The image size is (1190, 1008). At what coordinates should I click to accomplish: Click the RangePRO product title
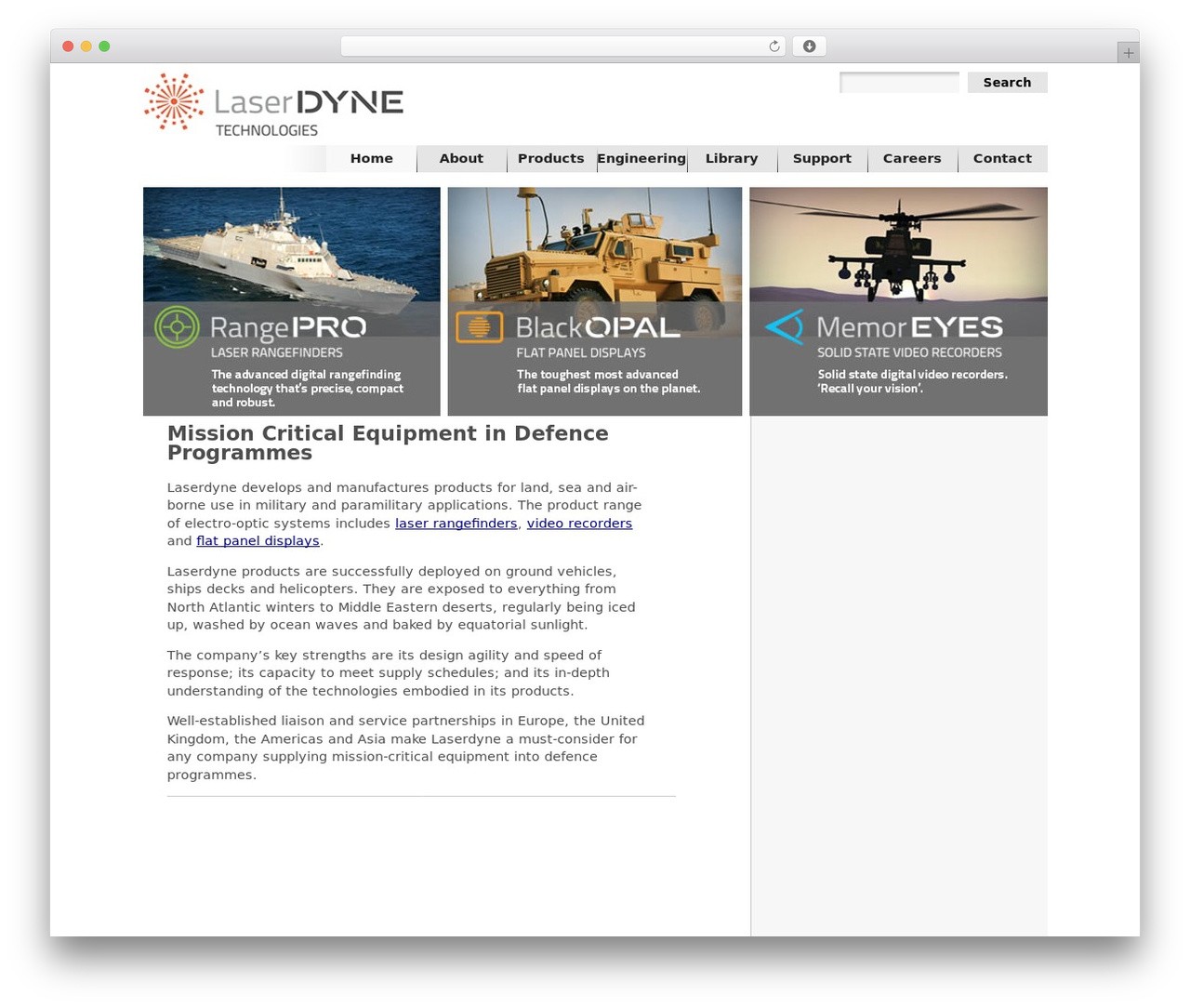(x=288, y=327)
